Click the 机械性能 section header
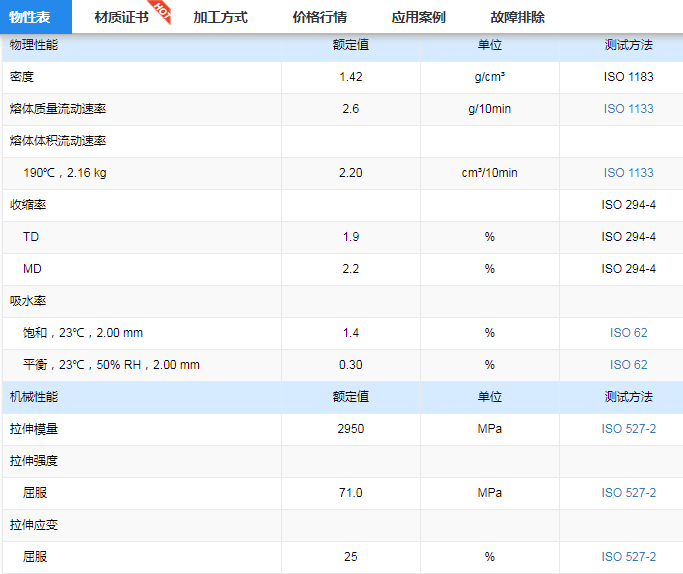Image resolution: width=683 pixels, height=574 pixels. click(34, 397)
